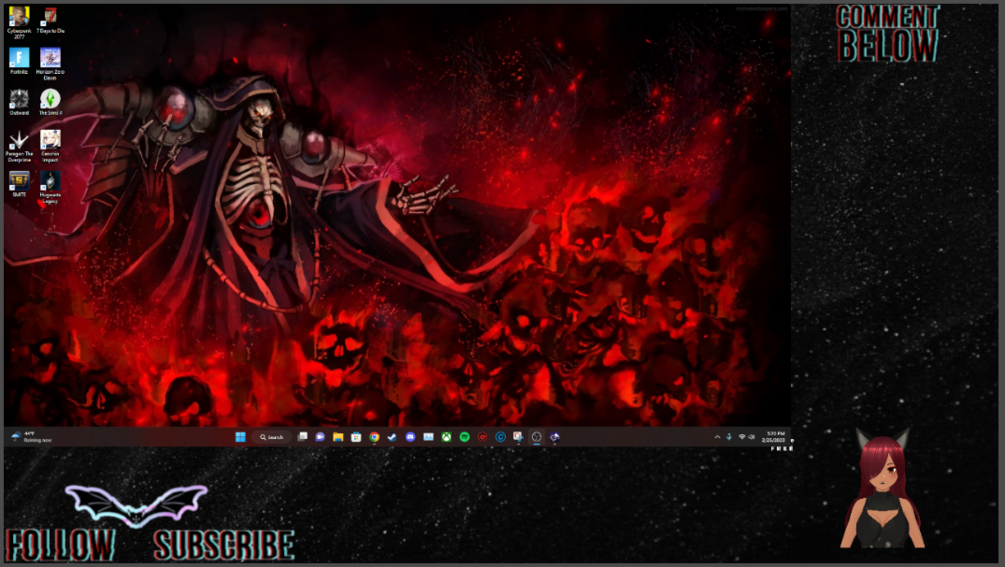1005x567 pixels.
Task: Select the Fortnite desktop icon
Action: (x=19, y=62)
